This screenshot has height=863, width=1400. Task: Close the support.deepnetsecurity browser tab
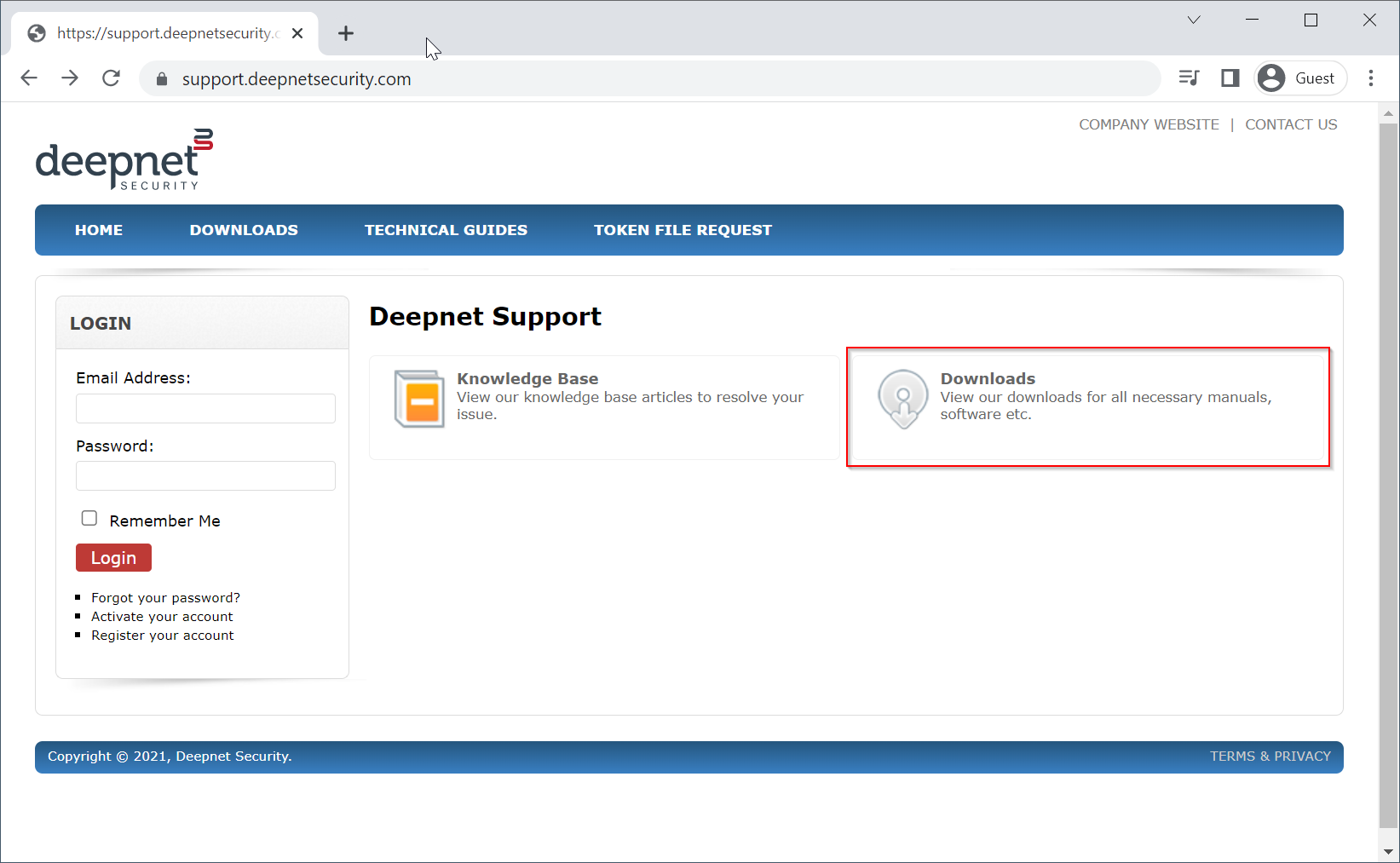[297, 33]
